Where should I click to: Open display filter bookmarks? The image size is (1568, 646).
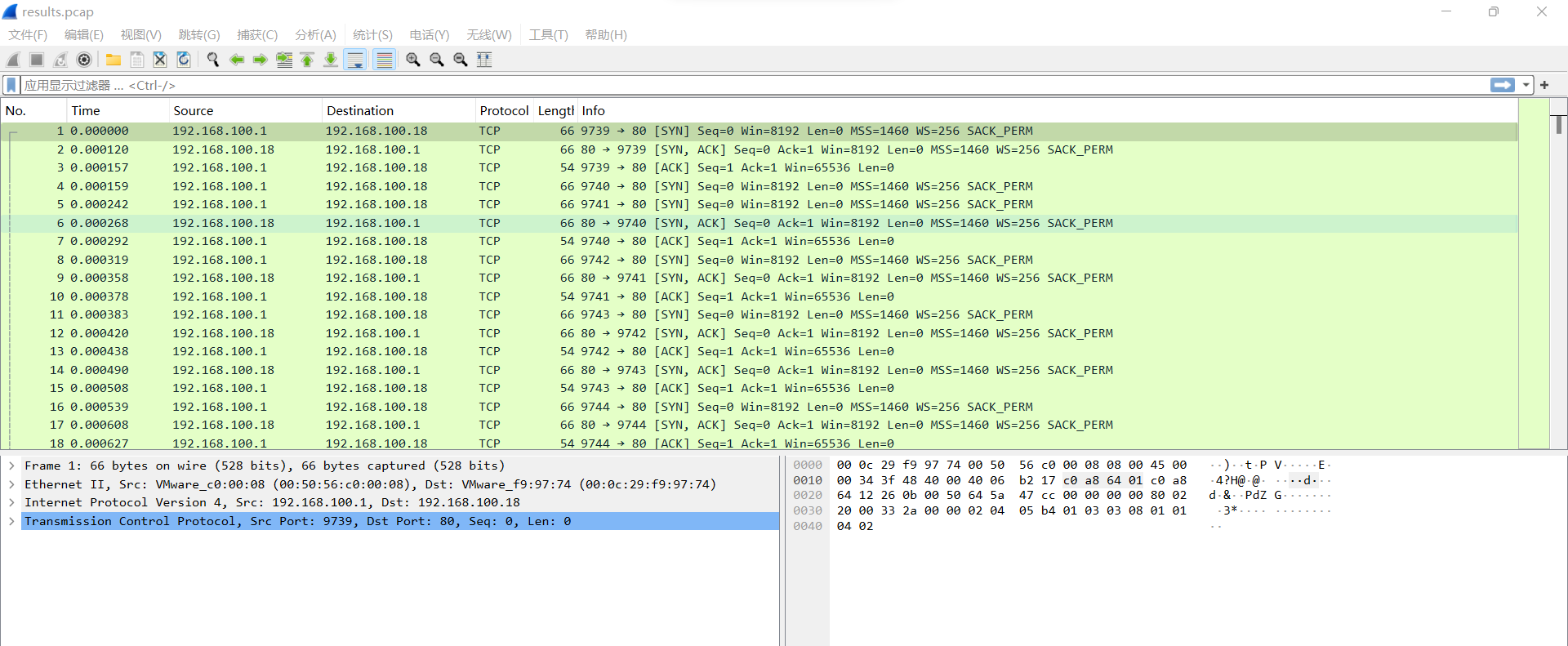(x=11, y=85)
